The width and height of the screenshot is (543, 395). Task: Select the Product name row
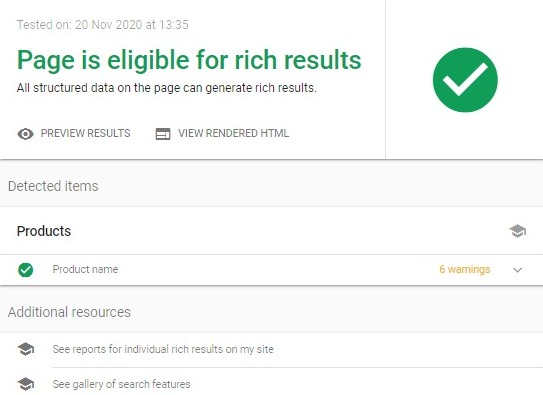272,270
